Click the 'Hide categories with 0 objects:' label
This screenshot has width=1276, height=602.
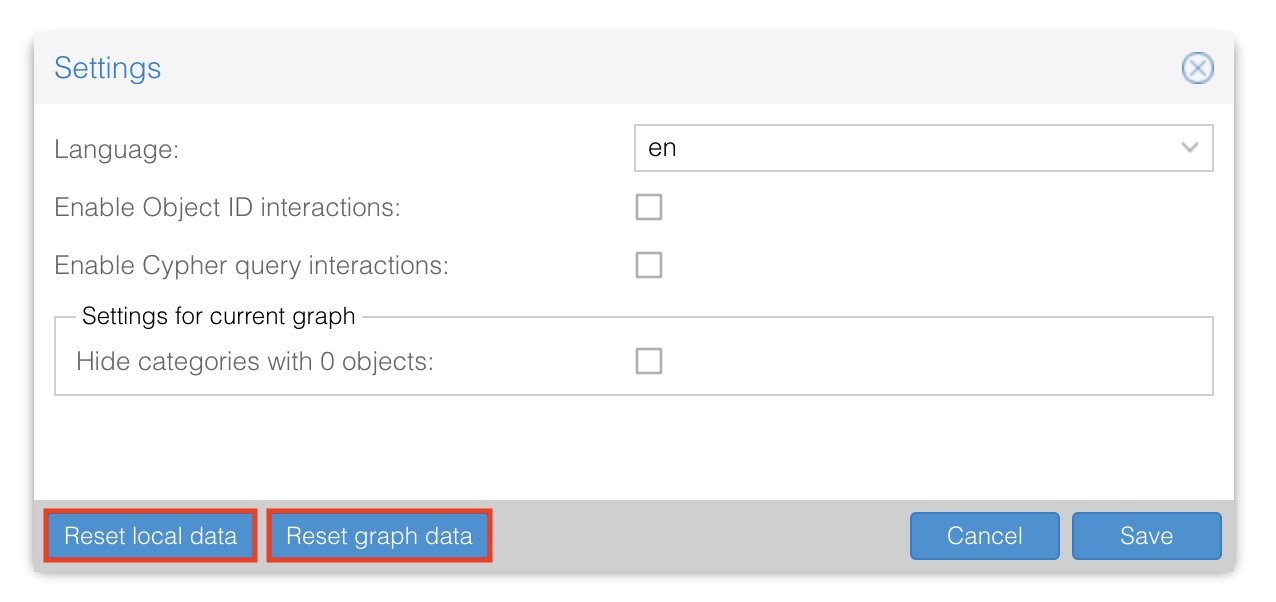click(x=255, y=361)
